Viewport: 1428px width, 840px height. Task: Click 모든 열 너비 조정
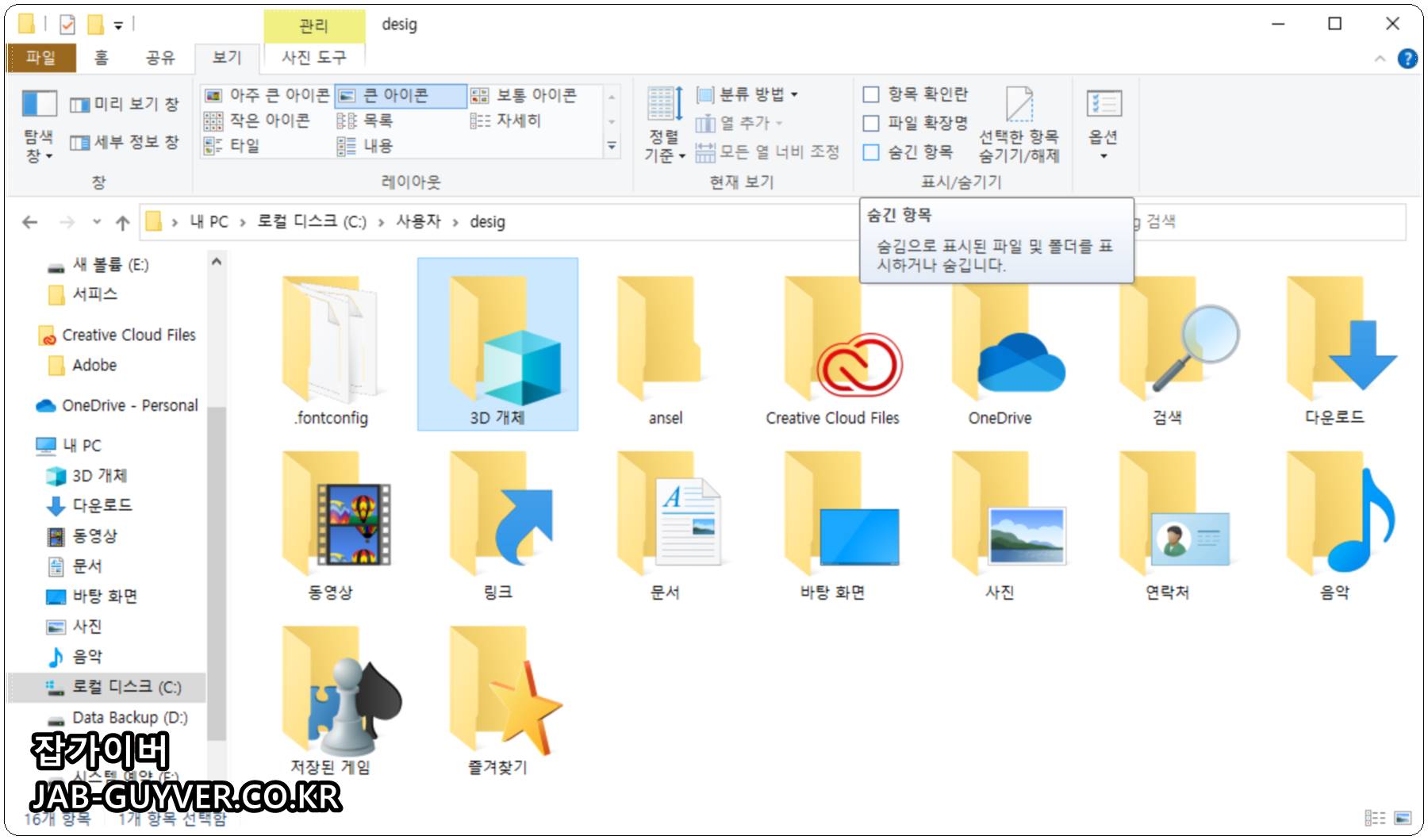[x=767, y=152]
